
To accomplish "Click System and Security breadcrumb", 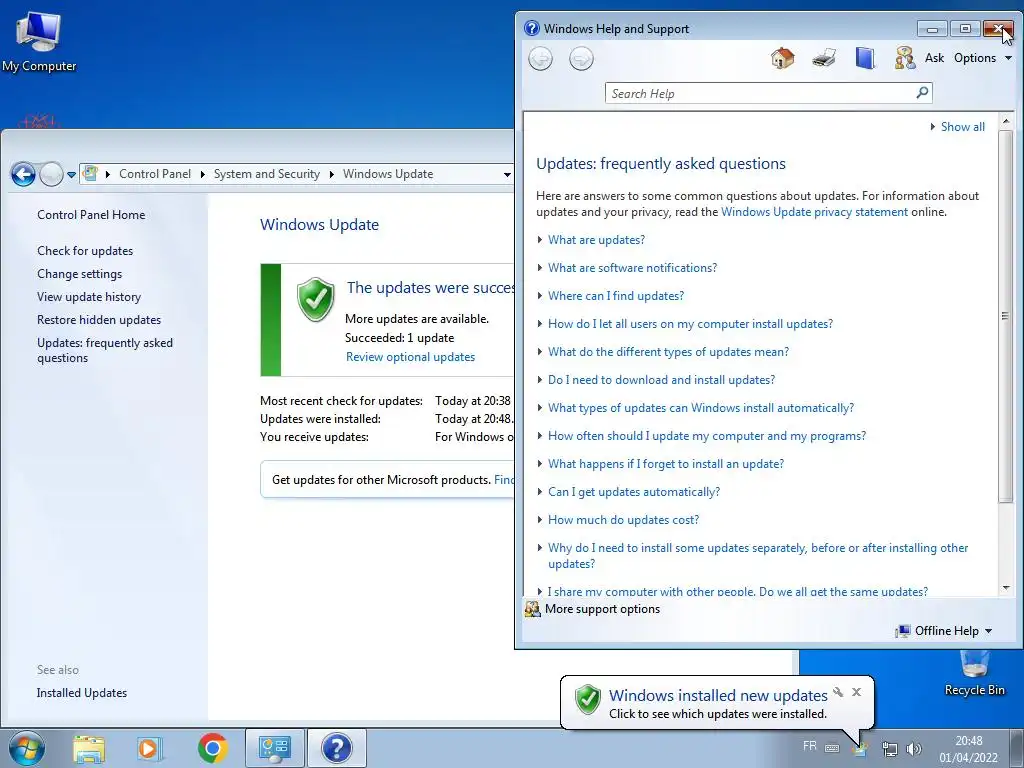I will (x=266, y=174).
